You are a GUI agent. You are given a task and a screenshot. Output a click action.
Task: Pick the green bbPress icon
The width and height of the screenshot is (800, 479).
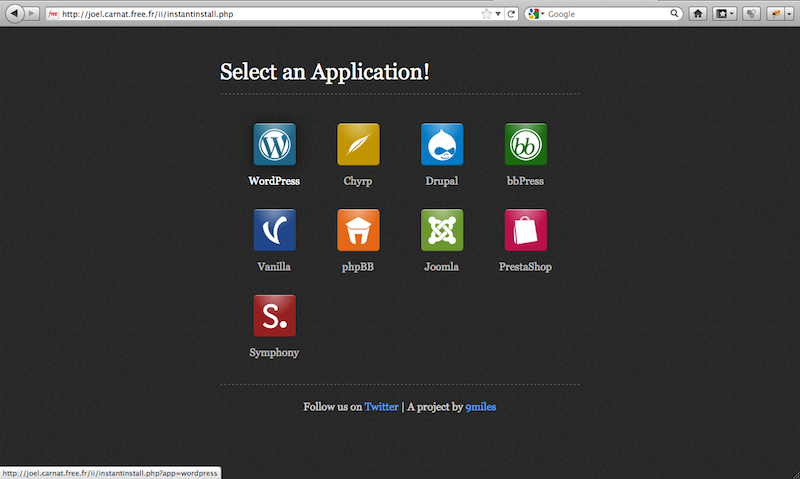pyautogui.click(x=526, y=144)
